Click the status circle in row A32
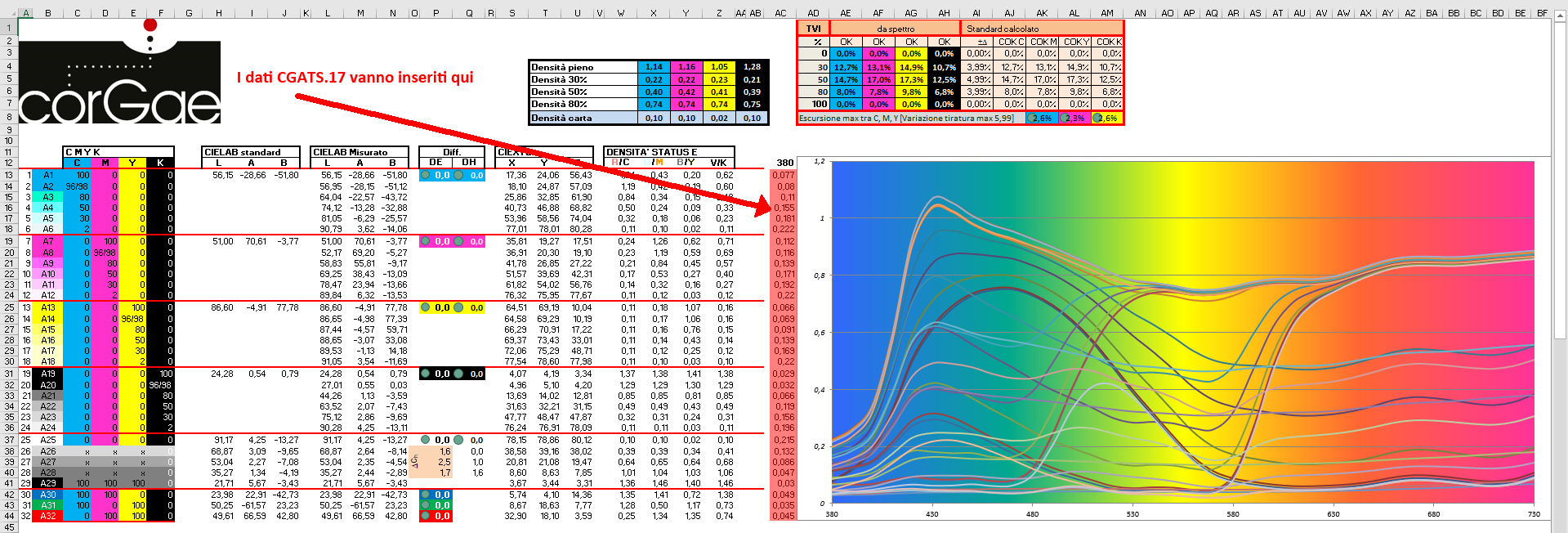The height and width of the screenshot is (533, 1568). [x=426, y=516]
